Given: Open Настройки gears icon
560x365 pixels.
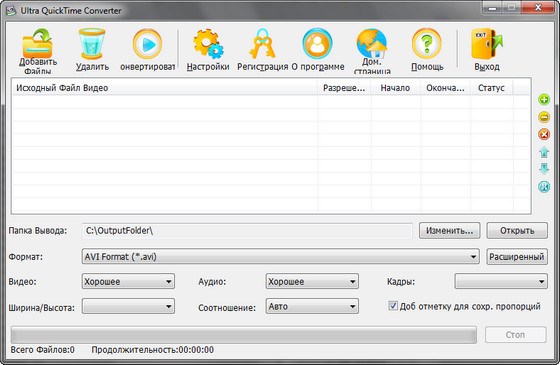Looking at the screenshot, I should coord(208,44).
